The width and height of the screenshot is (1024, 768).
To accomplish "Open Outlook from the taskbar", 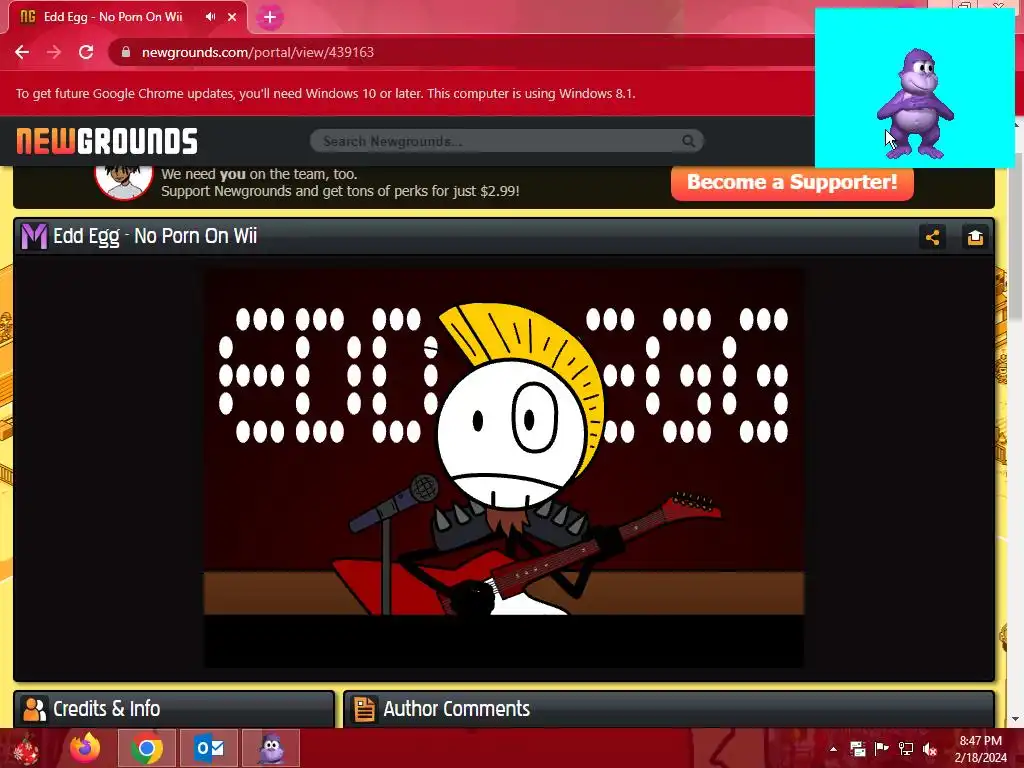I will pyautogui.click(x=209, y=748).
